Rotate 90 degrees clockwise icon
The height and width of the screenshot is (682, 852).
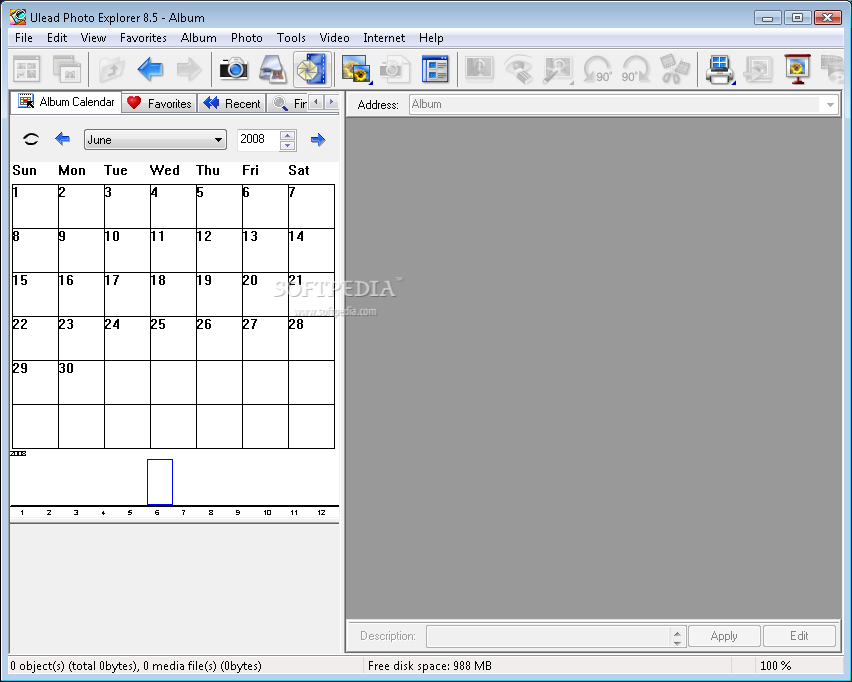click(636, 70)
